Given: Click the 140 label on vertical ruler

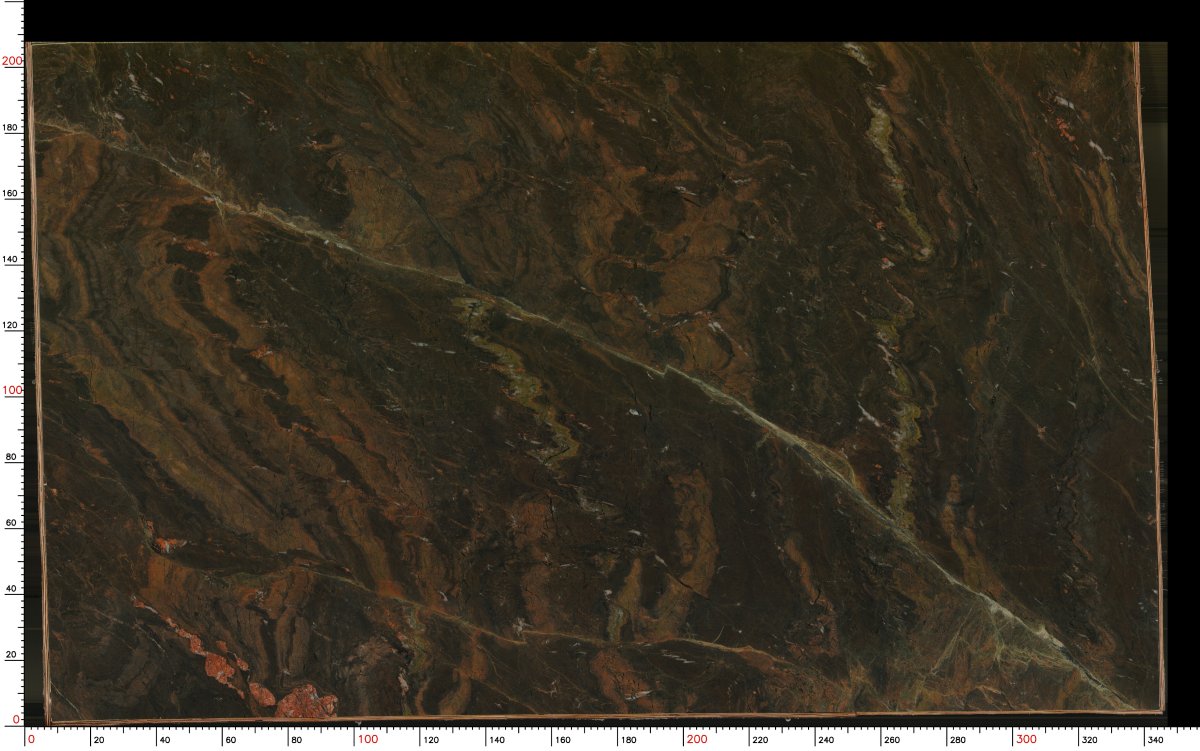Looking at the screenshot, I should click(x=11, y=259).
